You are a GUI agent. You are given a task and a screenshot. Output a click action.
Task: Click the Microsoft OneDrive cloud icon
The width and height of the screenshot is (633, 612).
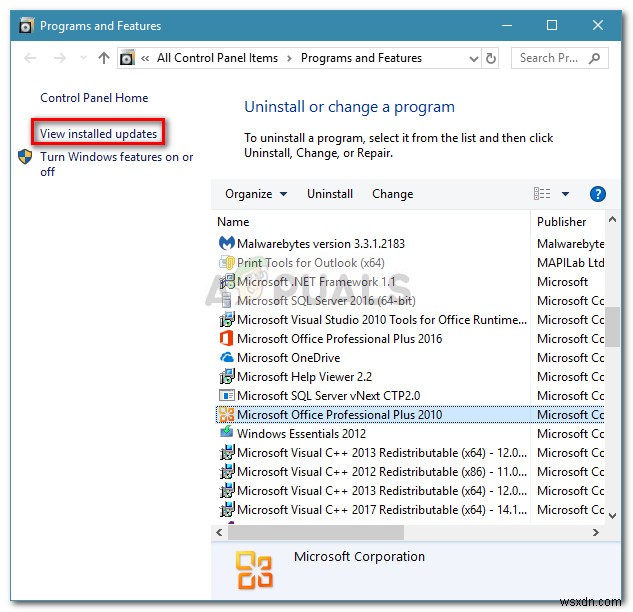[x=226, y=357]
